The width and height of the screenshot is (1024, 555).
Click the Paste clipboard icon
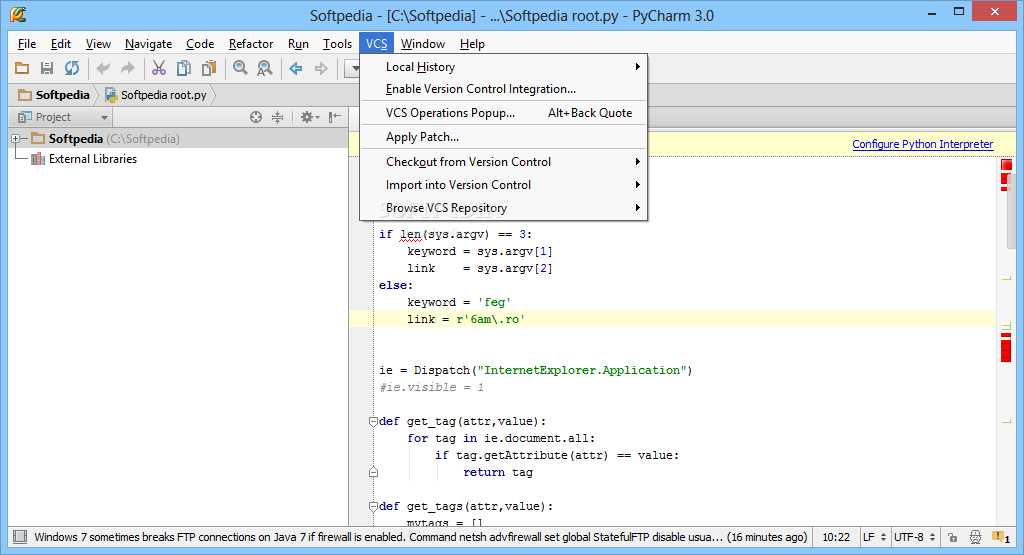[209, 68]
